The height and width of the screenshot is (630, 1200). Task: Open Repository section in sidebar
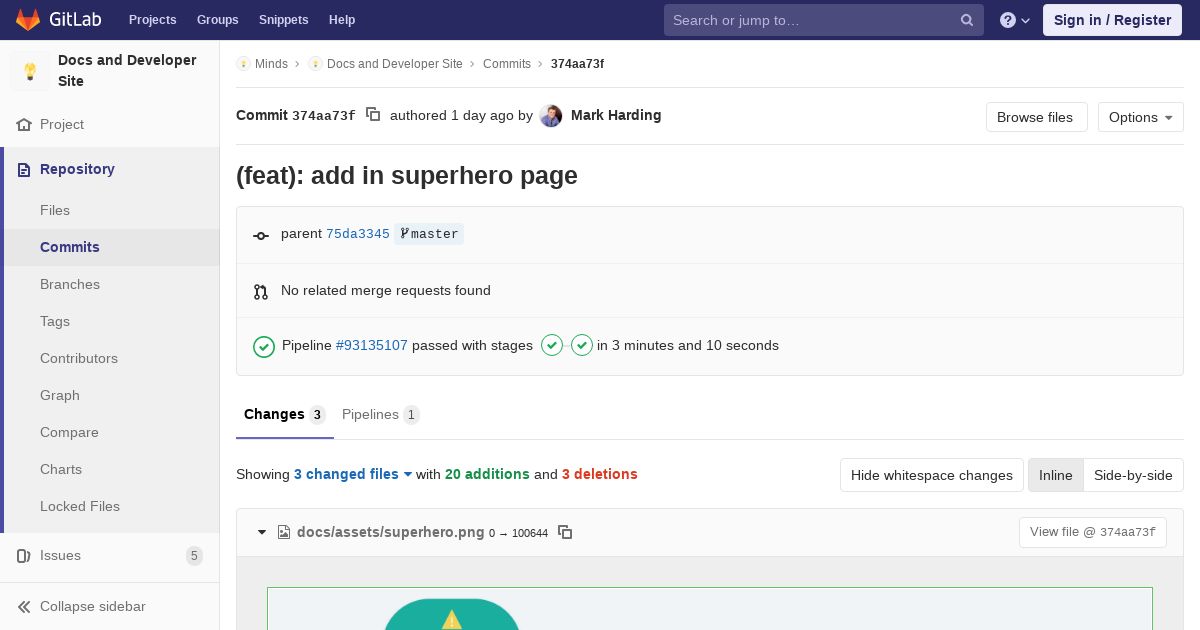(x=77, y=169)
